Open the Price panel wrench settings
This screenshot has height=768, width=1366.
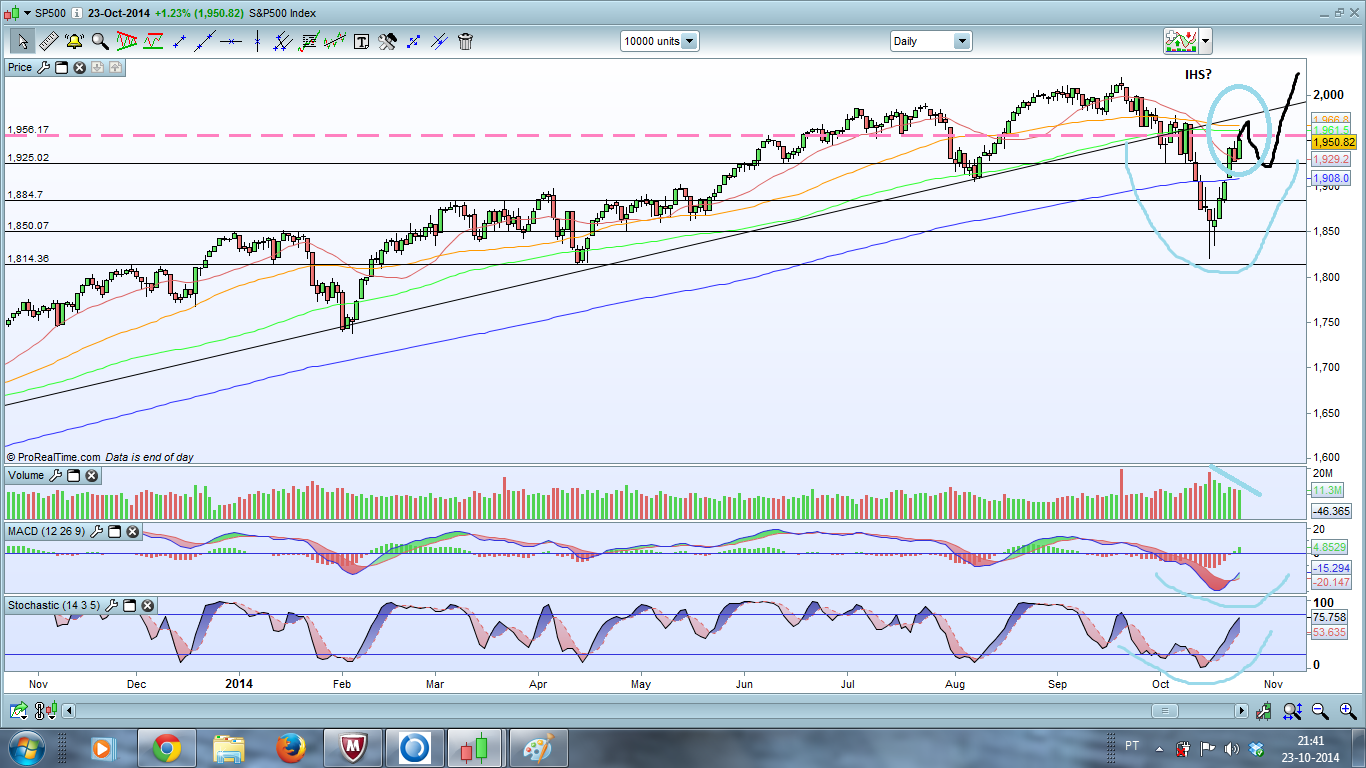tap(43, 67)
